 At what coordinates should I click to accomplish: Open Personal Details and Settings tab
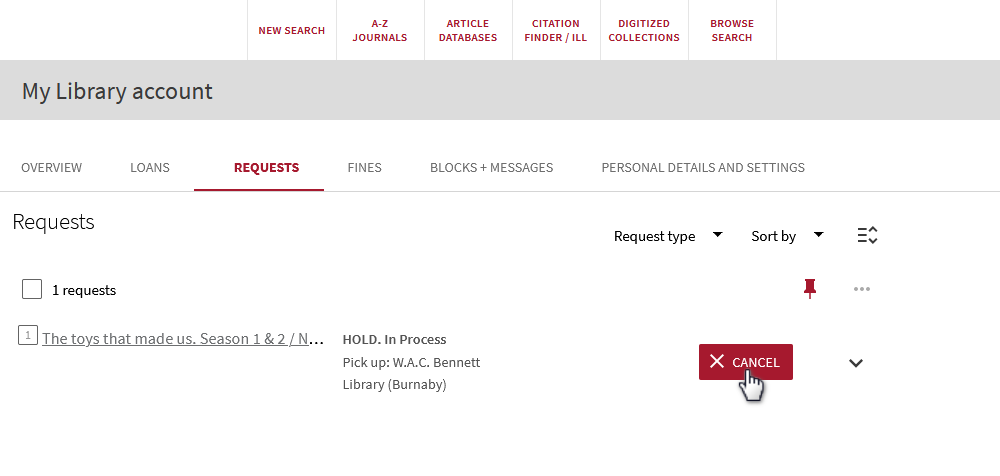tap(703, 168)
